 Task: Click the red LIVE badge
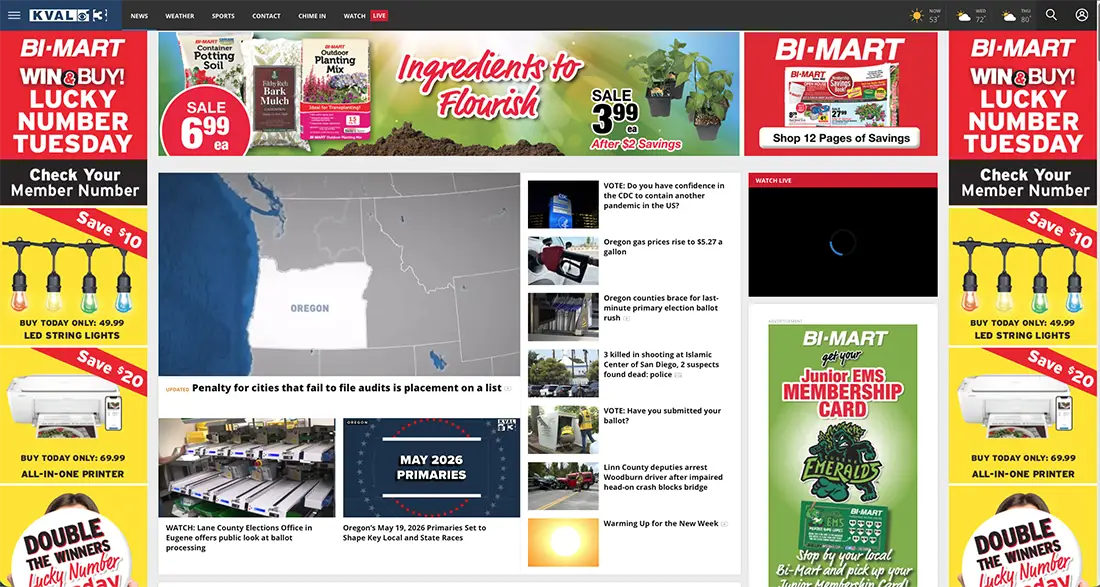379,15
